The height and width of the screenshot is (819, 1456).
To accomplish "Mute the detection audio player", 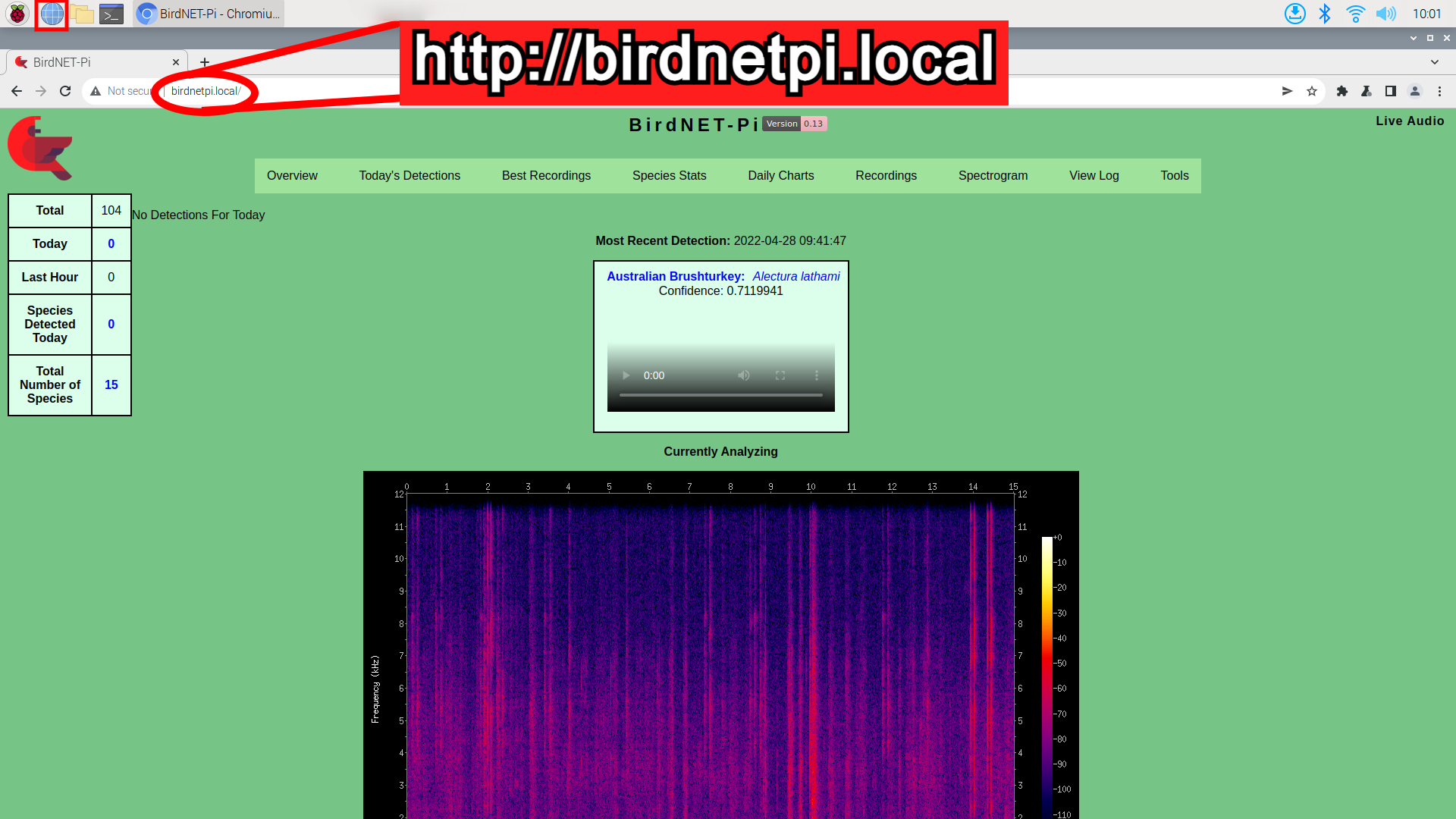I will 743,375.
